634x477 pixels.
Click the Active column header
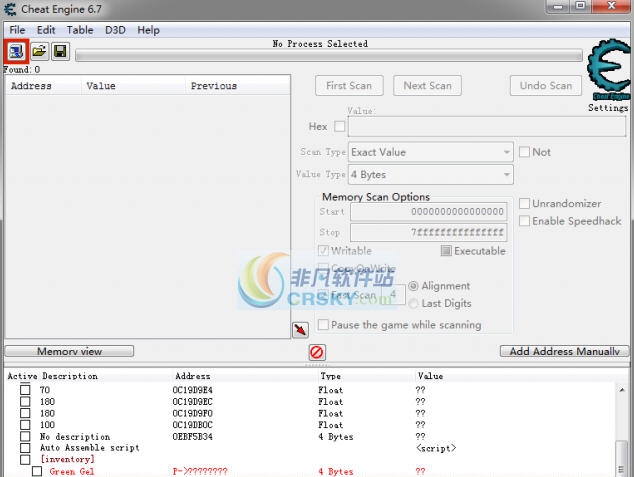22,376
